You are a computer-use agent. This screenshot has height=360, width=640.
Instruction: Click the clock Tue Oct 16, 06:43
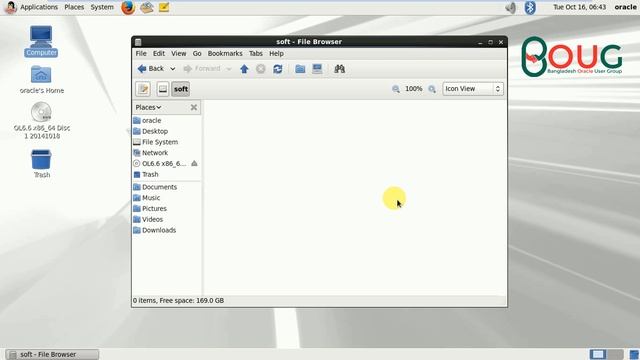coord(579,7)
